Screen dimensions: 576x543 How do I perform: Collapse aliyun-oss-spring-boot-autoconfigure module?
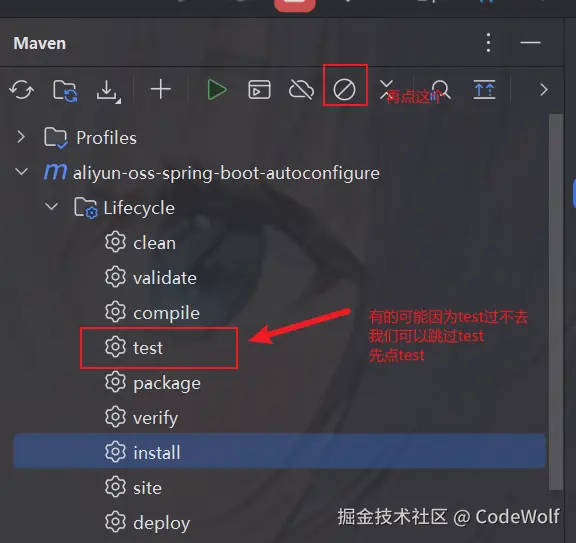coord(21,172)
